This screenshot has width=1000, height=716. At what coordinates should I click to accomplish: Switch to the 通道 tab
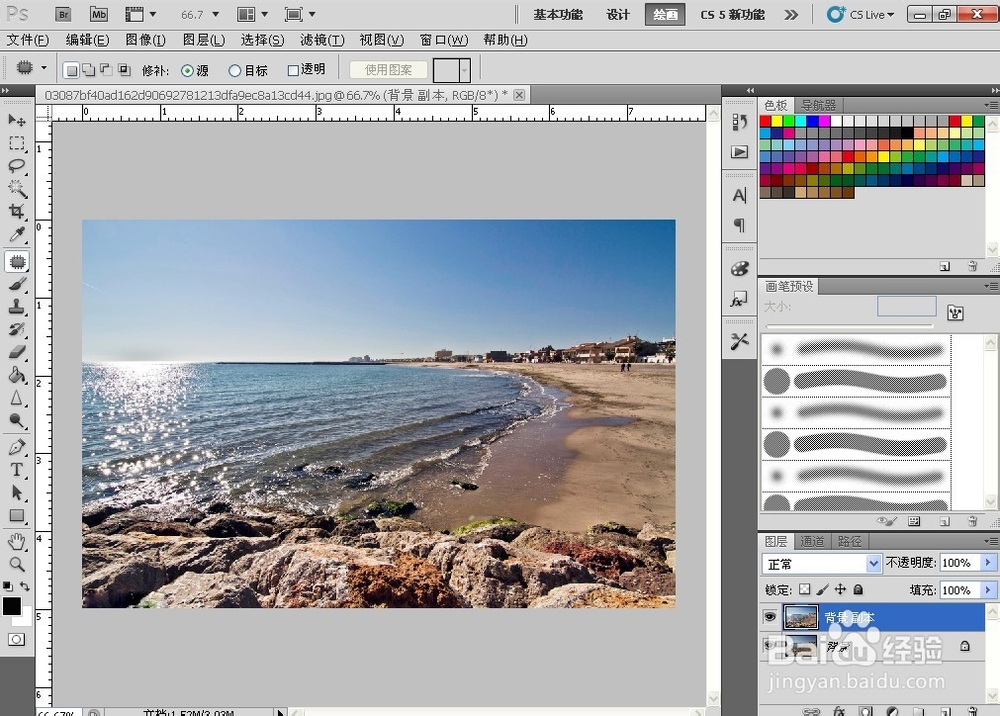pos(812,541)
